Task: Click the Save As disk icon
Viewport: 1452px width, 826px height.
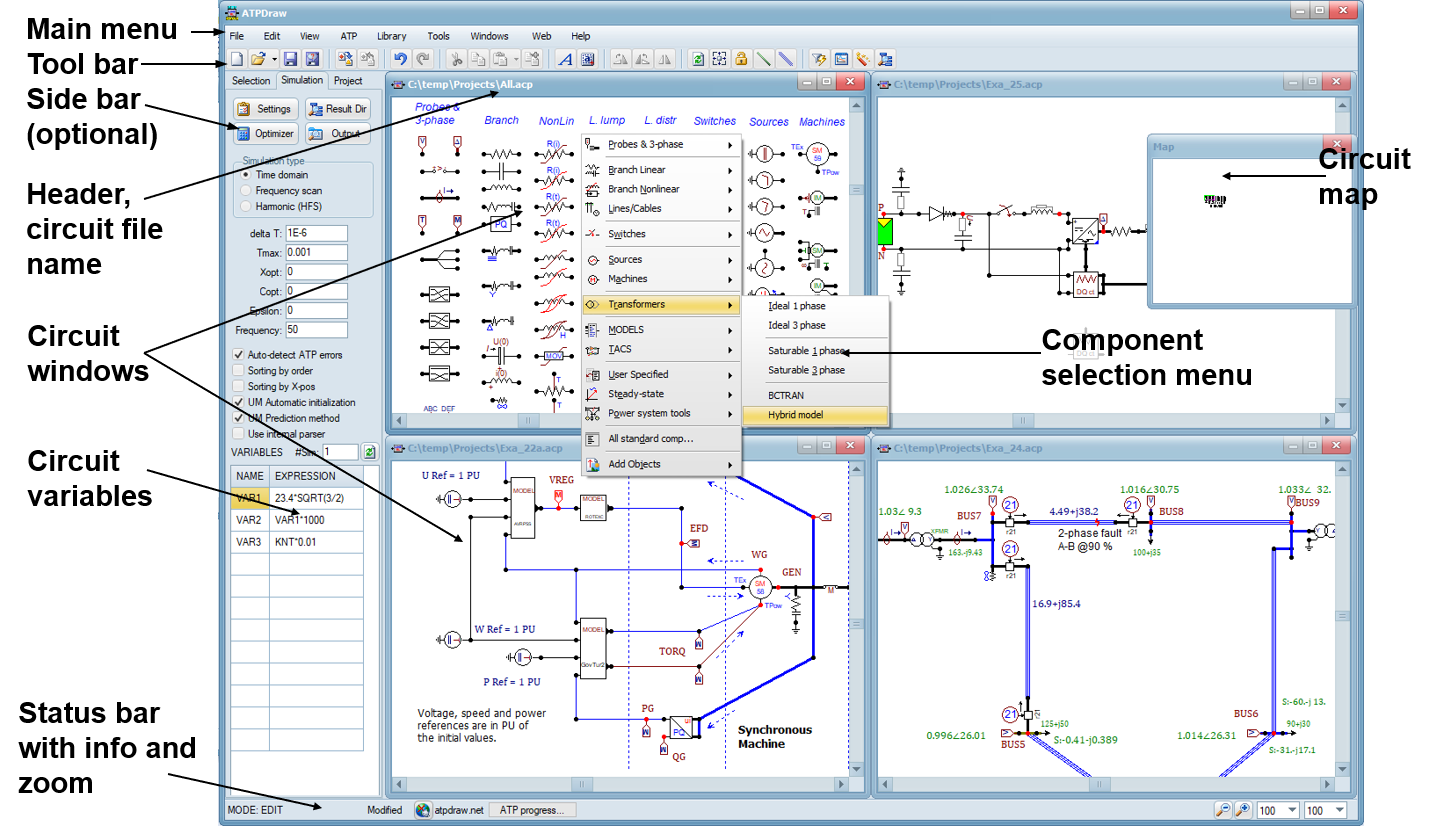Action: pos(311,59)
